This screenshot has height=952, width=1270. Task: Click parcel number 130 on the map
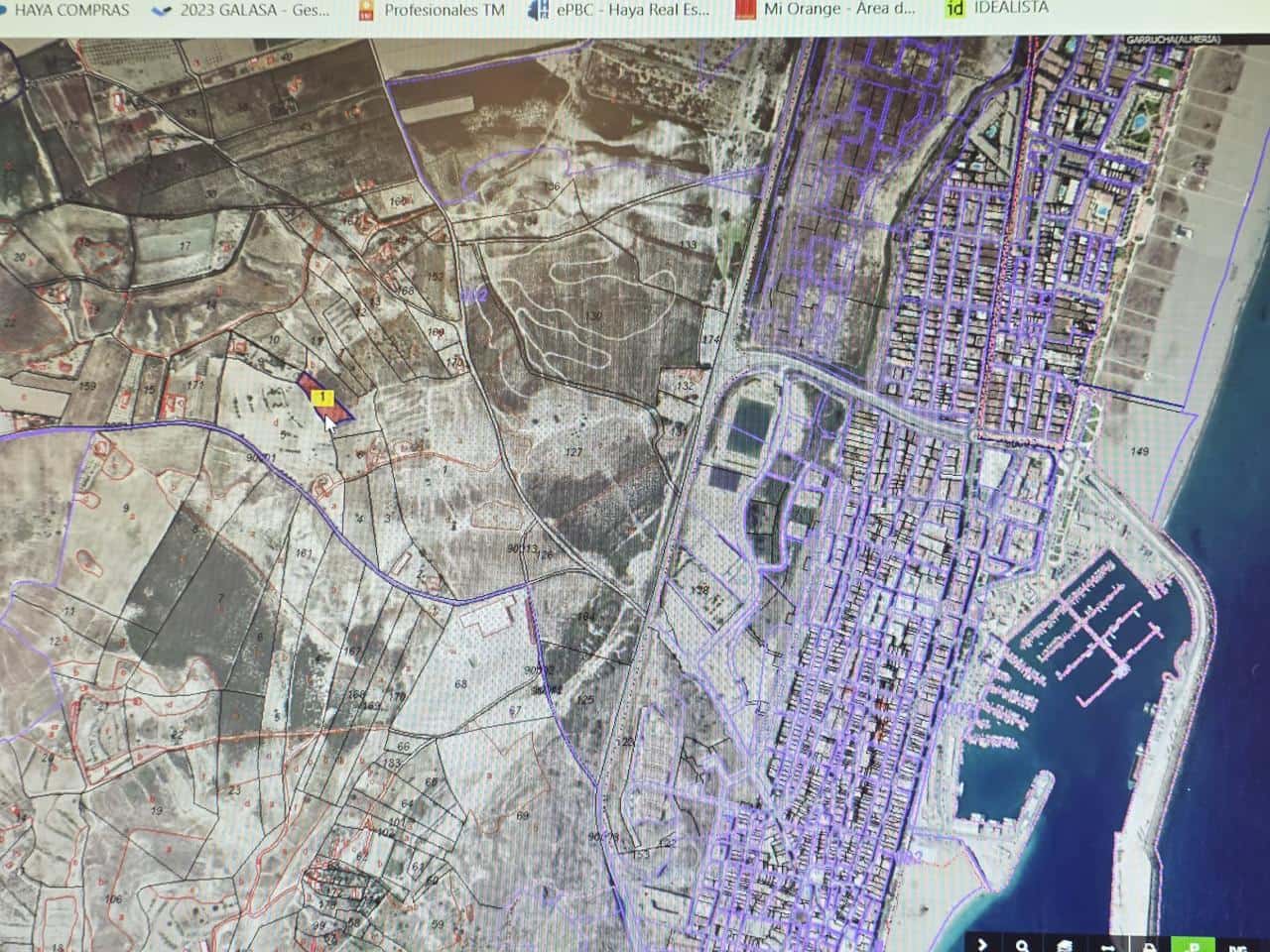tap(593, 315)
